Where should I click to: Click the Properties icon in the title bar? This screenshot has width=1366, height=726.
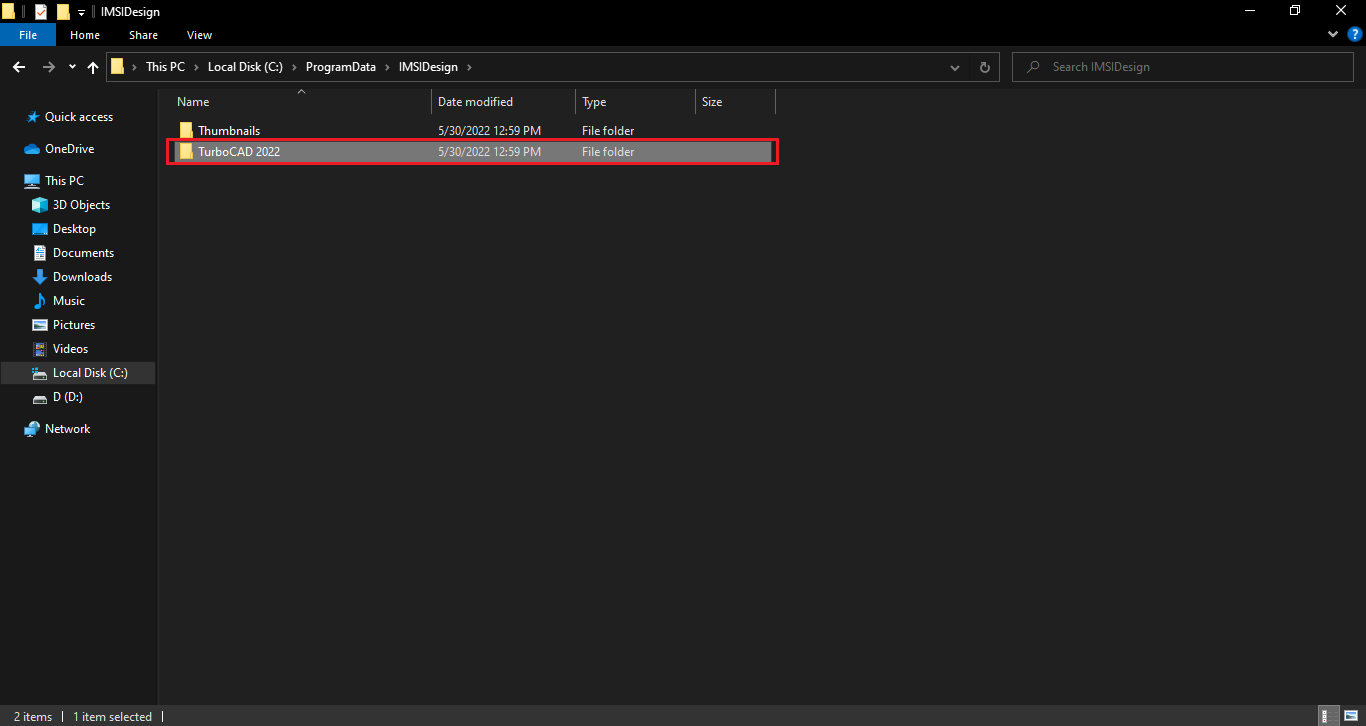(41, 12)
